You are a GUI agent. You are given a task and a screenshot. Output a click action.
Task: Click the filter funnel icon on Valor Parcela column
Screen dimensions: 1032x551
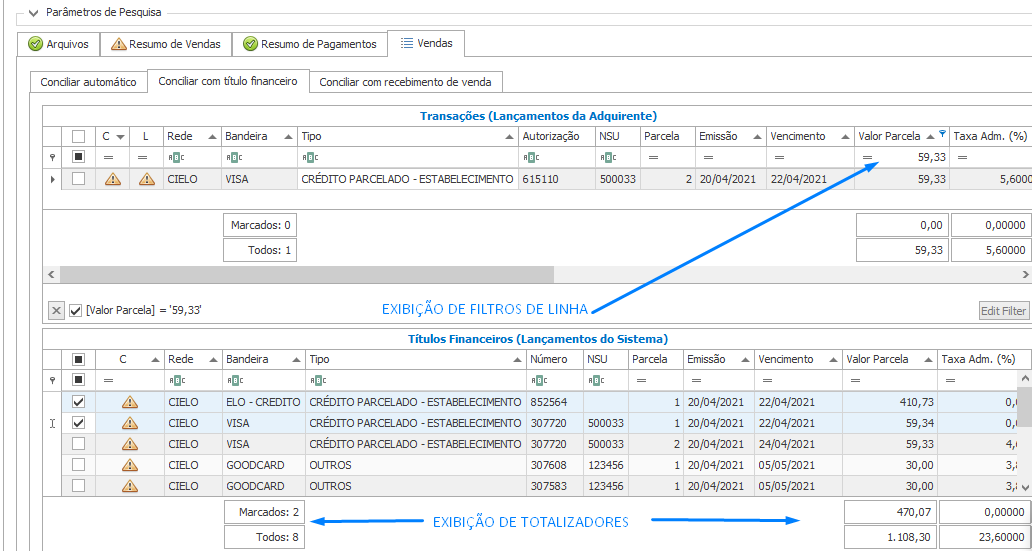click(x=942, y=134)
